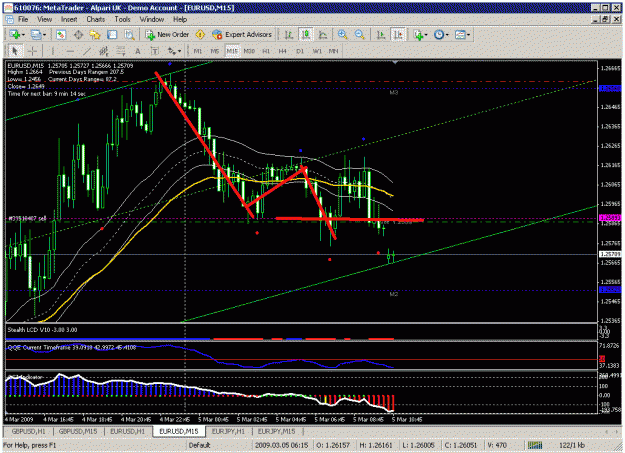
Task: Expand the New Chart dropdown arrow
Action: tap(24, 35)
